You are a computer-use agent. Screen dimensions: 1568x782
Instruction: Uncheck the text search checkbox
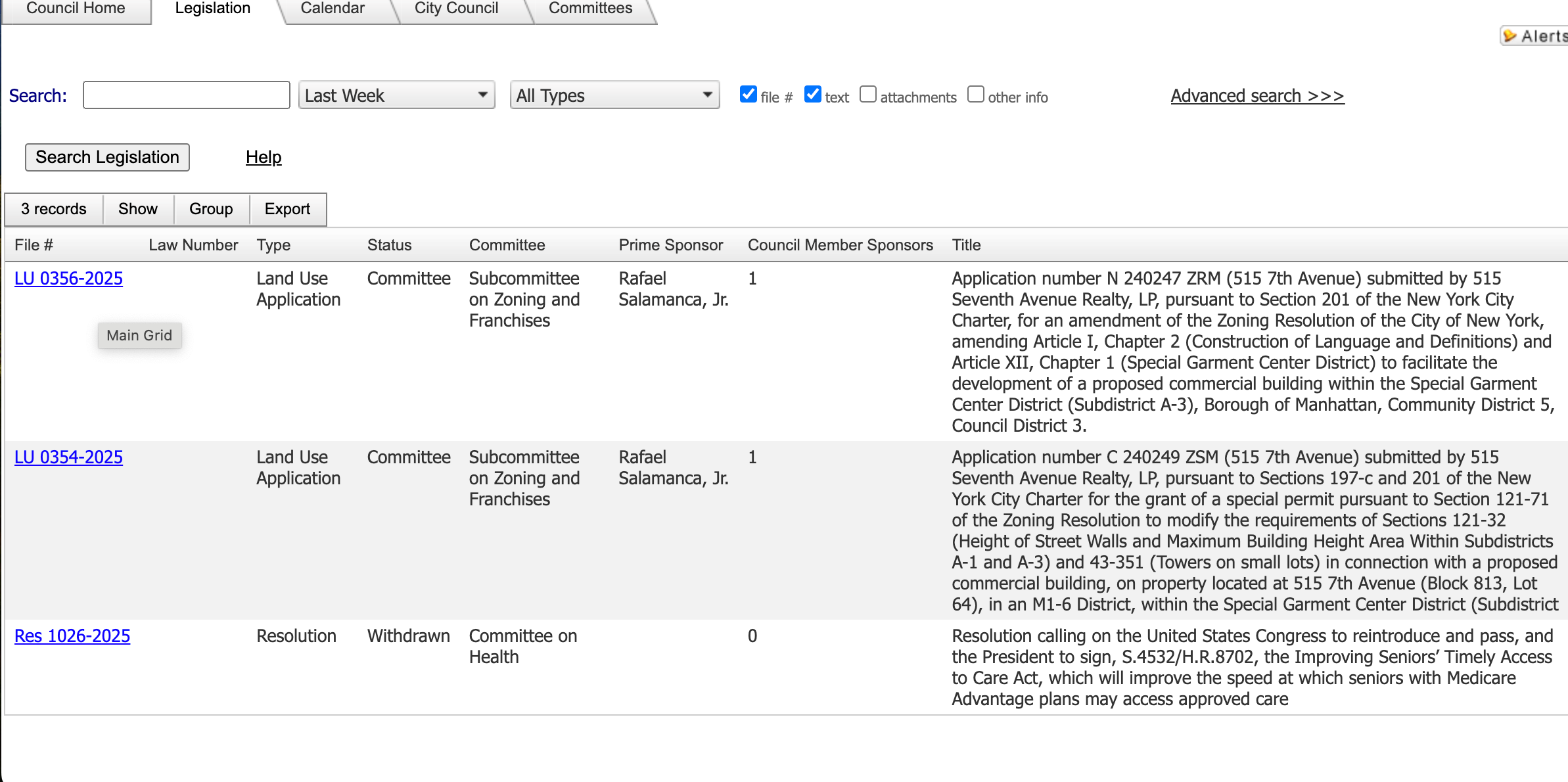point(812,95)
